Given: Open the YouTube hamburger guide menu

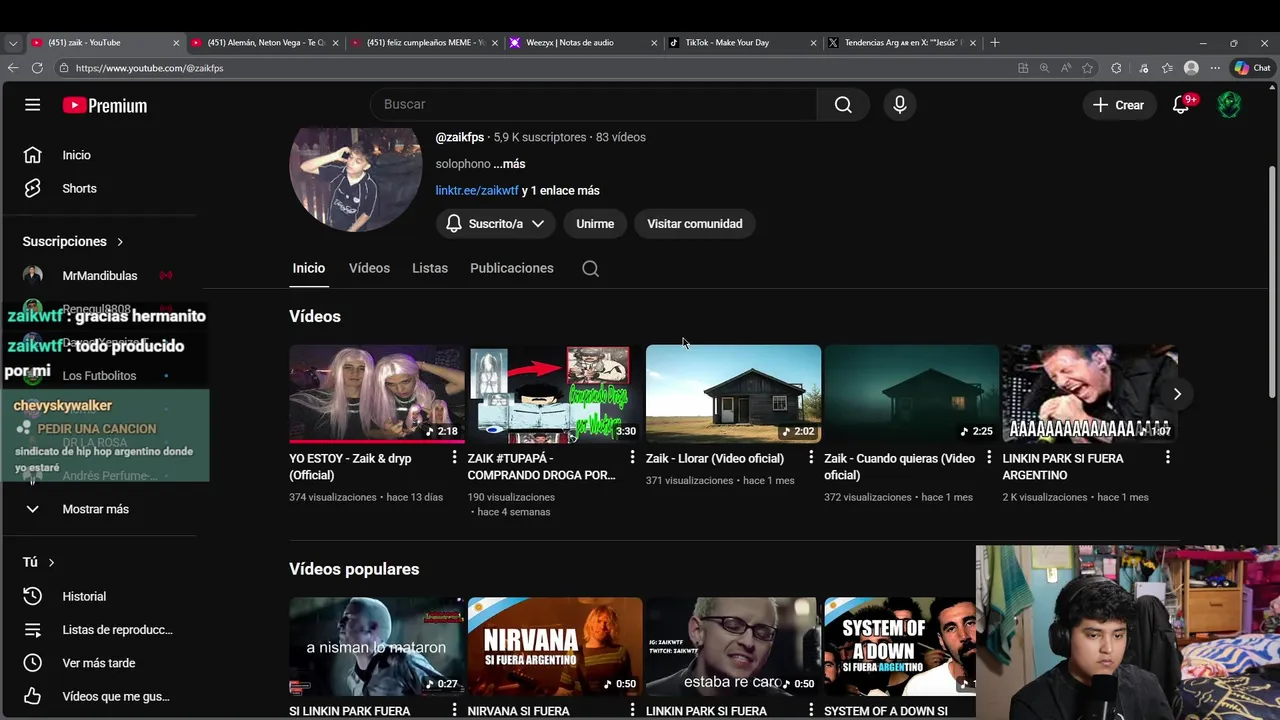Looking at the screenshot, I should (32, 105).
